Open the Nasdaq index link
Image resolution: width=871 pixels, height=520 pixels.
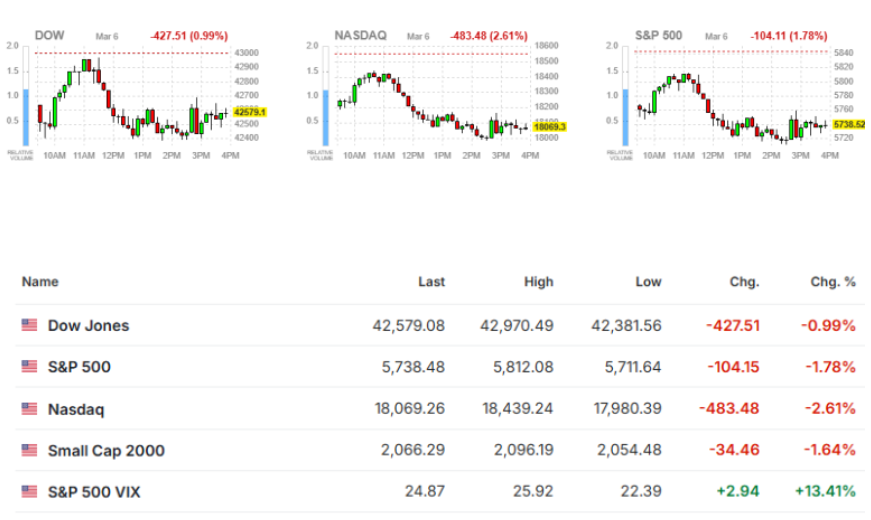tap(76, 409)
